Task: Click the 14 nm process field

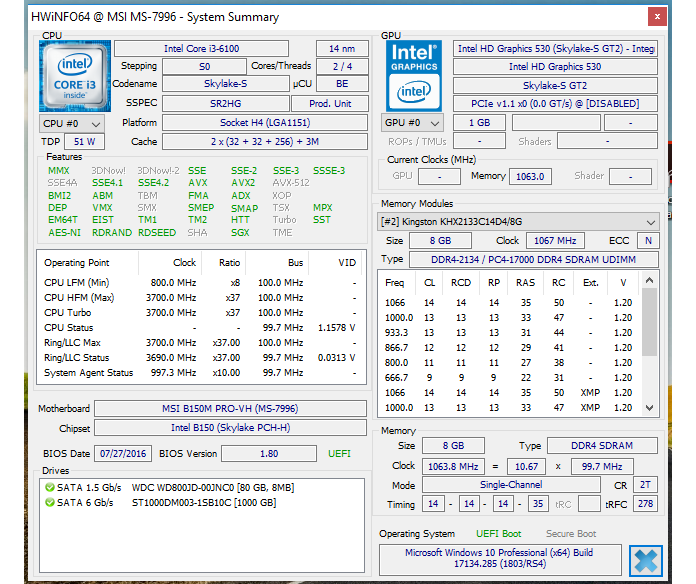Action: (x=342, y=48)
